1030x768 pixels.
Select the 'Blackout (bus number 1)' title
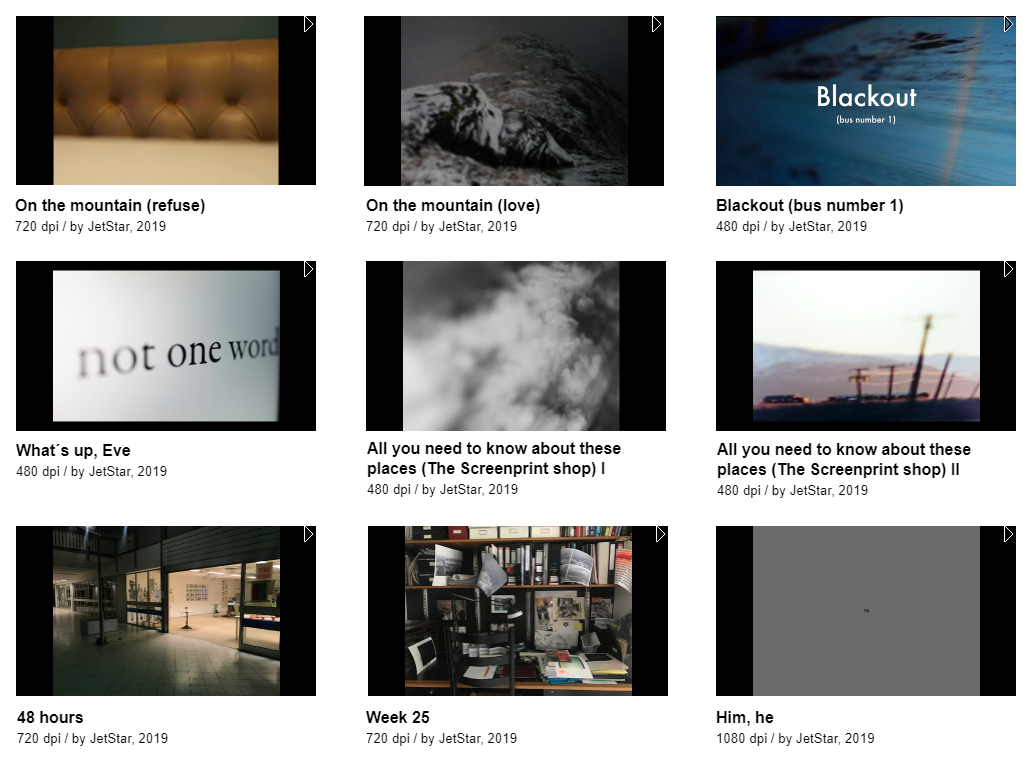click(x=809, y=205)
